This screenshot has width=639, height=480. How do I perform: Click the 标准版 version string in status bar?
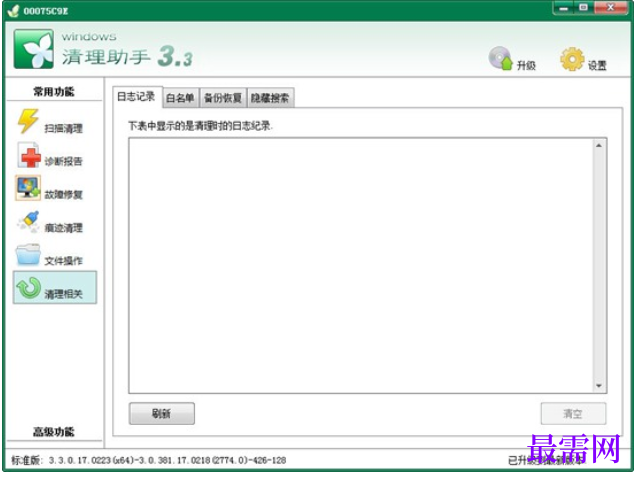pyautogui.click(x=149, y=460)
